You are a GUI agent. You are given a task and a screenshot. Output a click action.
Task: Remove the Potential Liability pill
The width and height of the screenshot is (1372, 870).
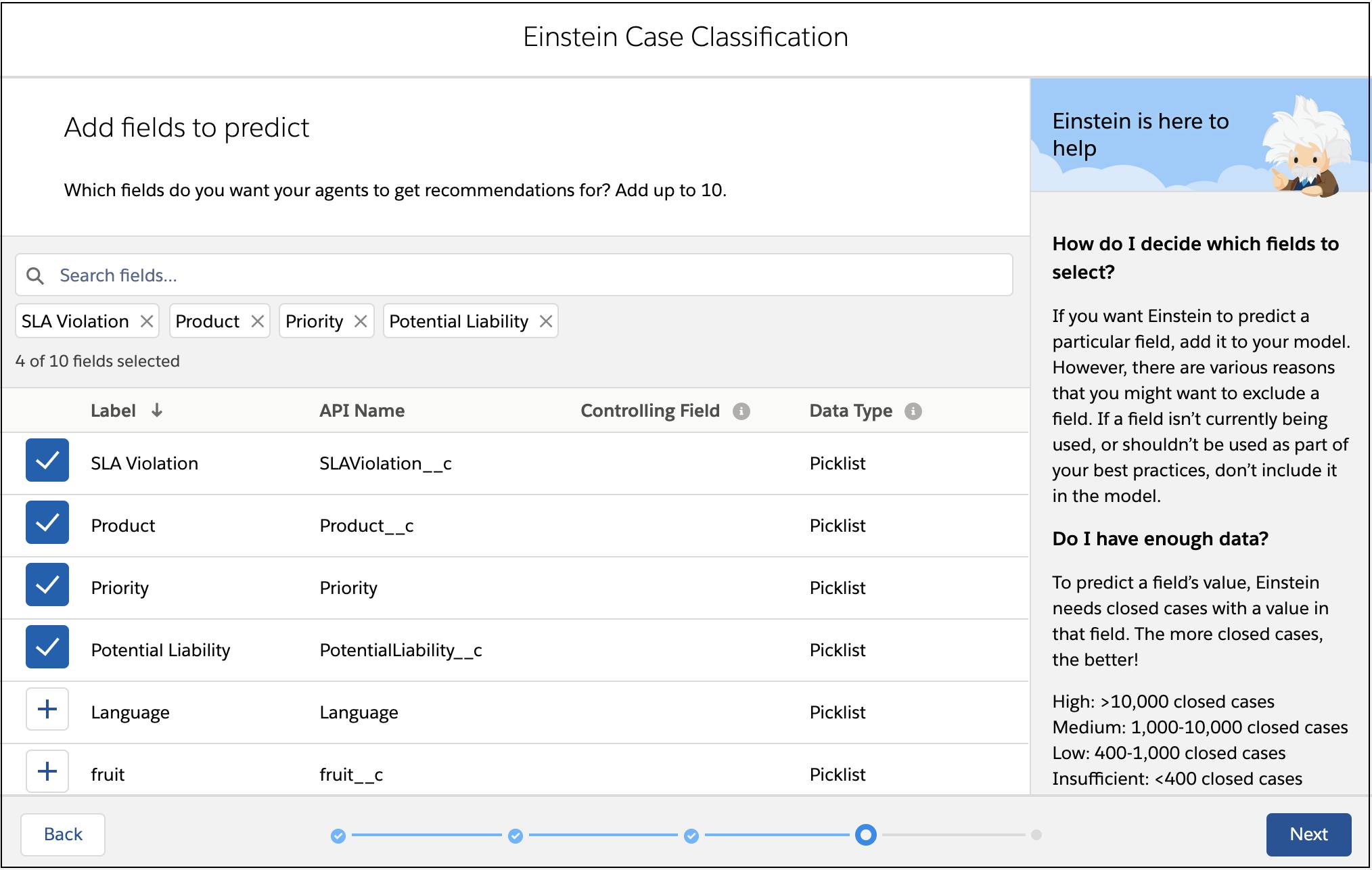click(546, 321)
